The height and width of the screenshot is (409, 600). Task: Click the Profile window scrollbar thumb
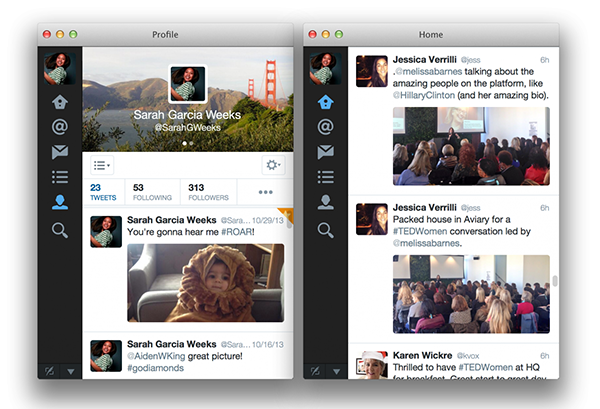[290, 221]
